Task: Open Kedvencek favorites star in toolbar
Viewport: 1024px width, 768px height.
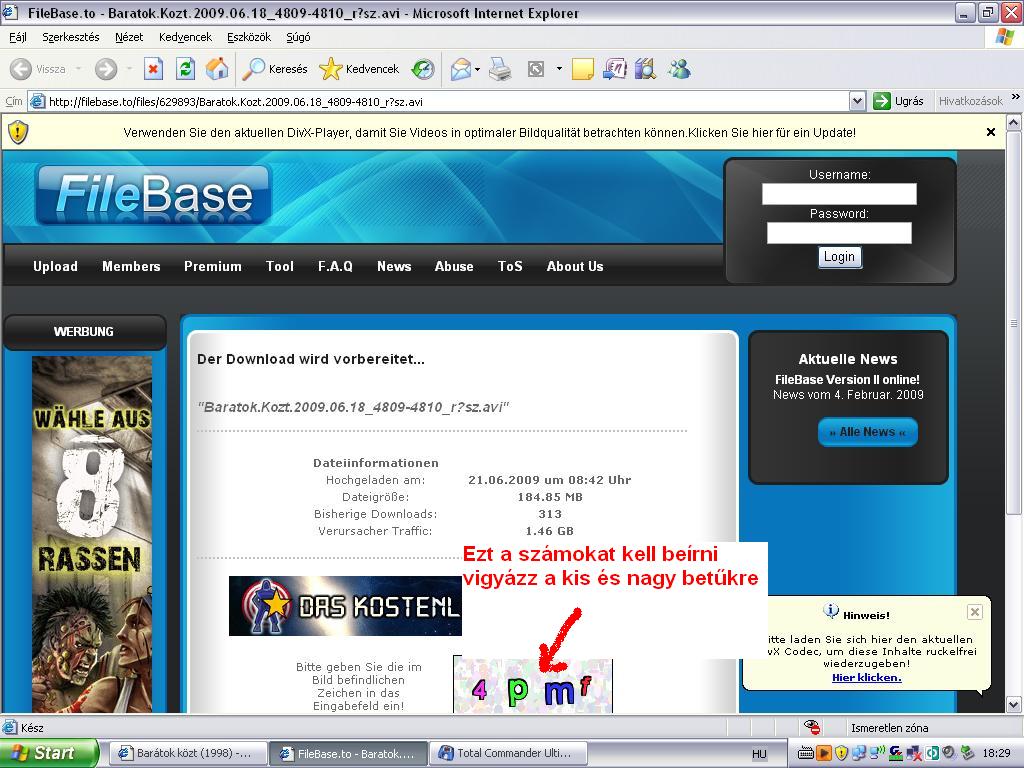Action: click(330, 69)
